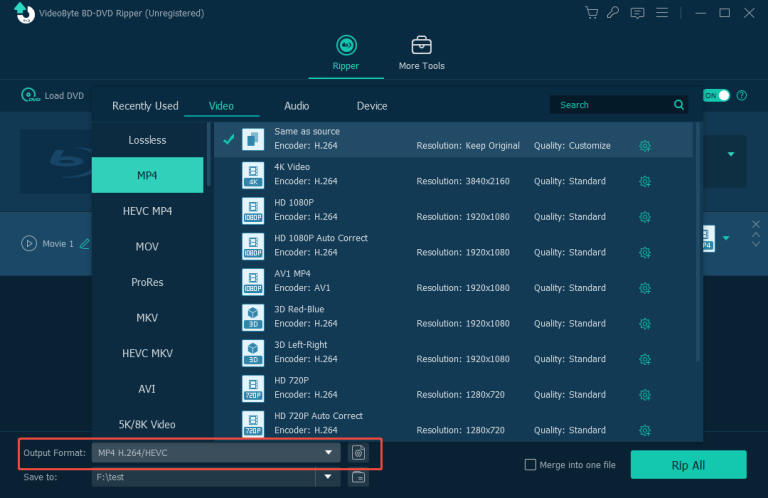The width and height of the screenshot is (768, 498).
Task: Open settings gear for Same as source
Action: pyautogui.click(x=645, y=146)
